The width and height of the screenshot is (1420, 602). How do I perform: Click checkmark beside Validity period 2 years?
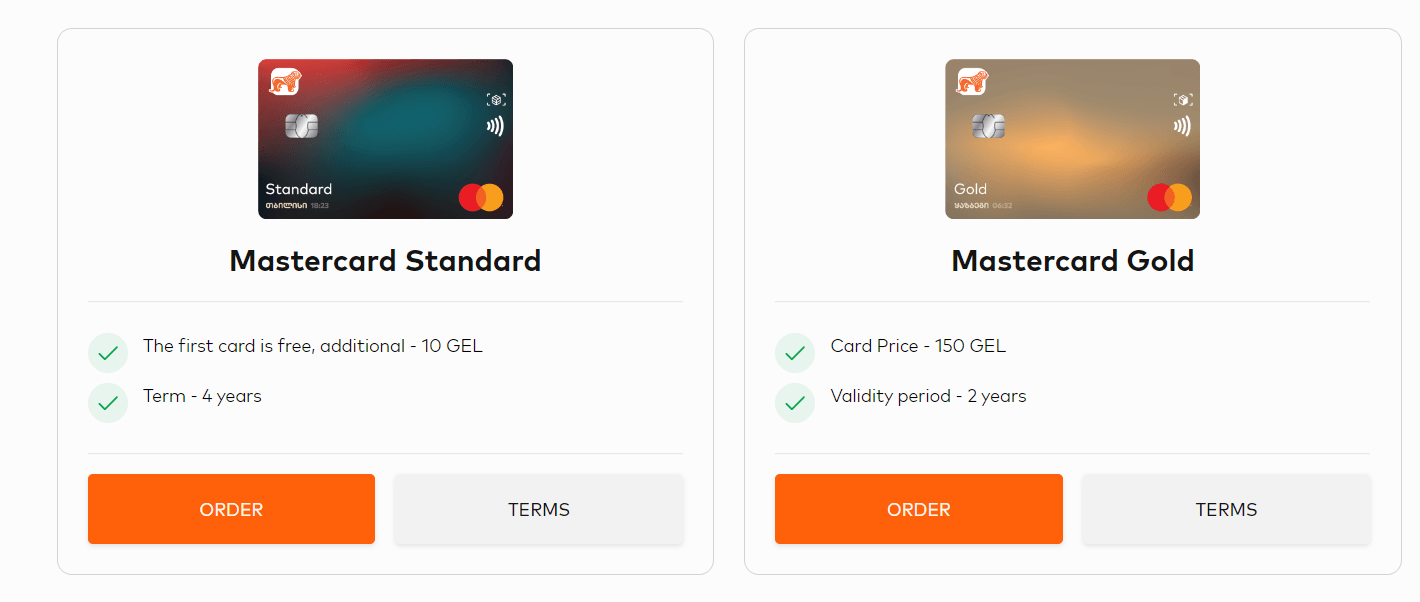pos(795,403)
